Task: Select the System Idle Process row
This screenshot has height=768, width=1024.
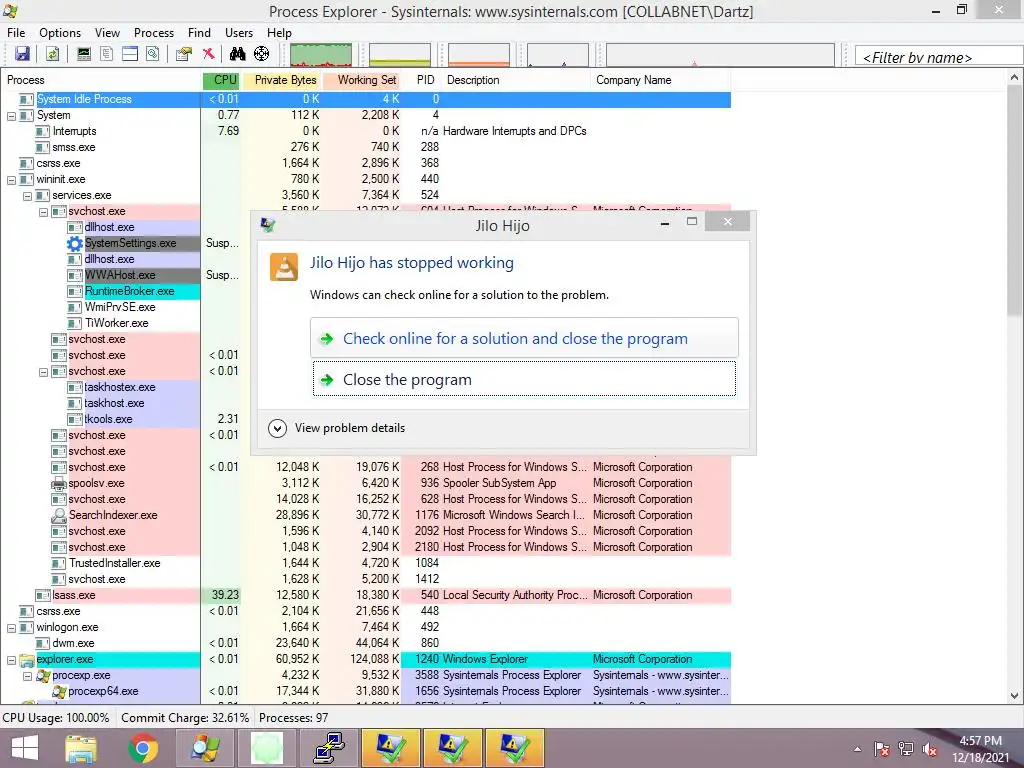Action: coord(366,99)
